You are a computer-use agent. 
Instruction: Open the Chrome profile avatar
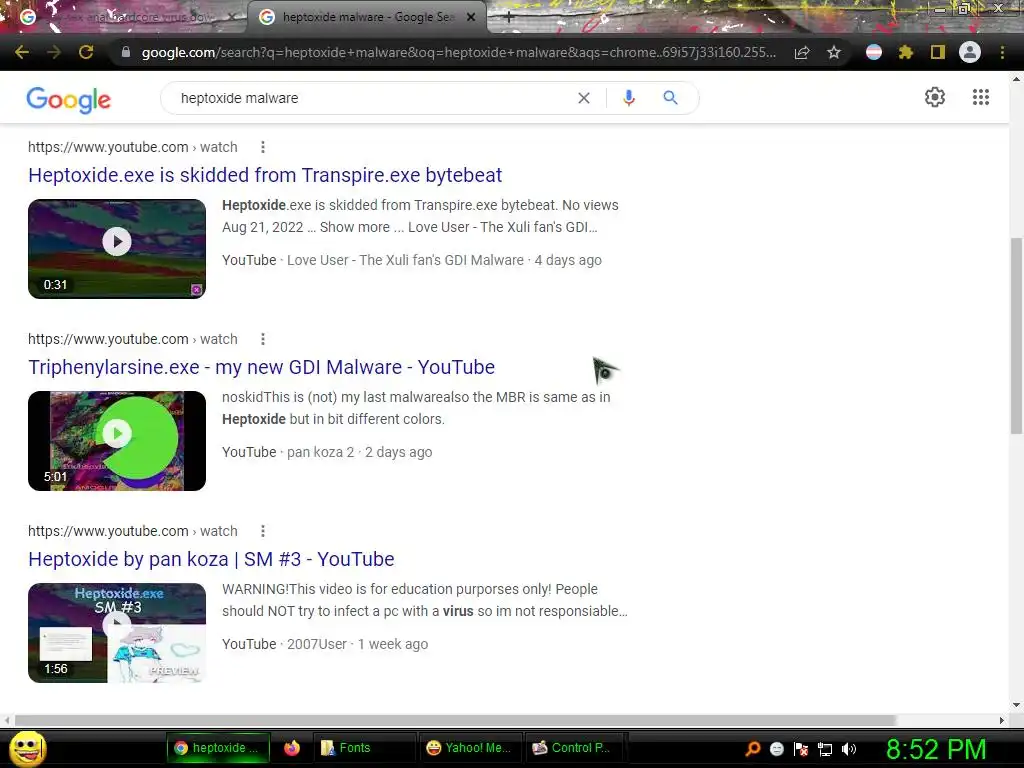[970, 52]
